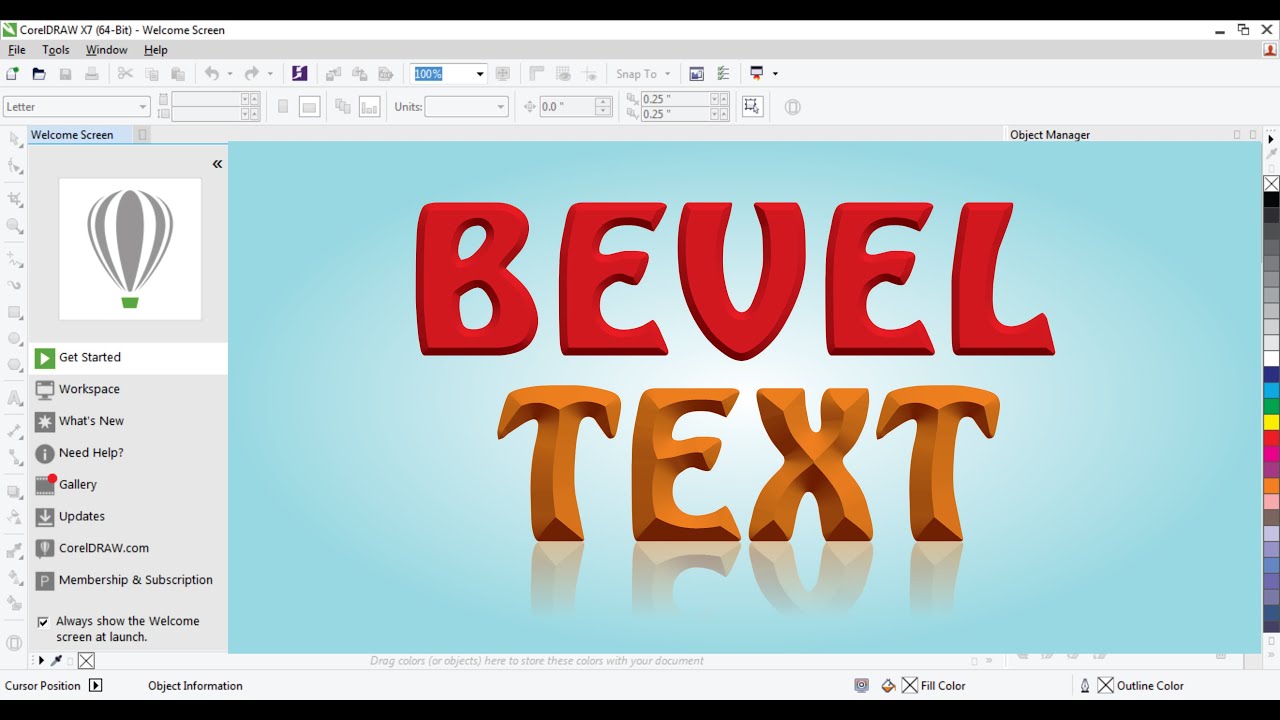1280x720 pixels.
Task: Select the Text tool in toolbox
Action: 14,398
